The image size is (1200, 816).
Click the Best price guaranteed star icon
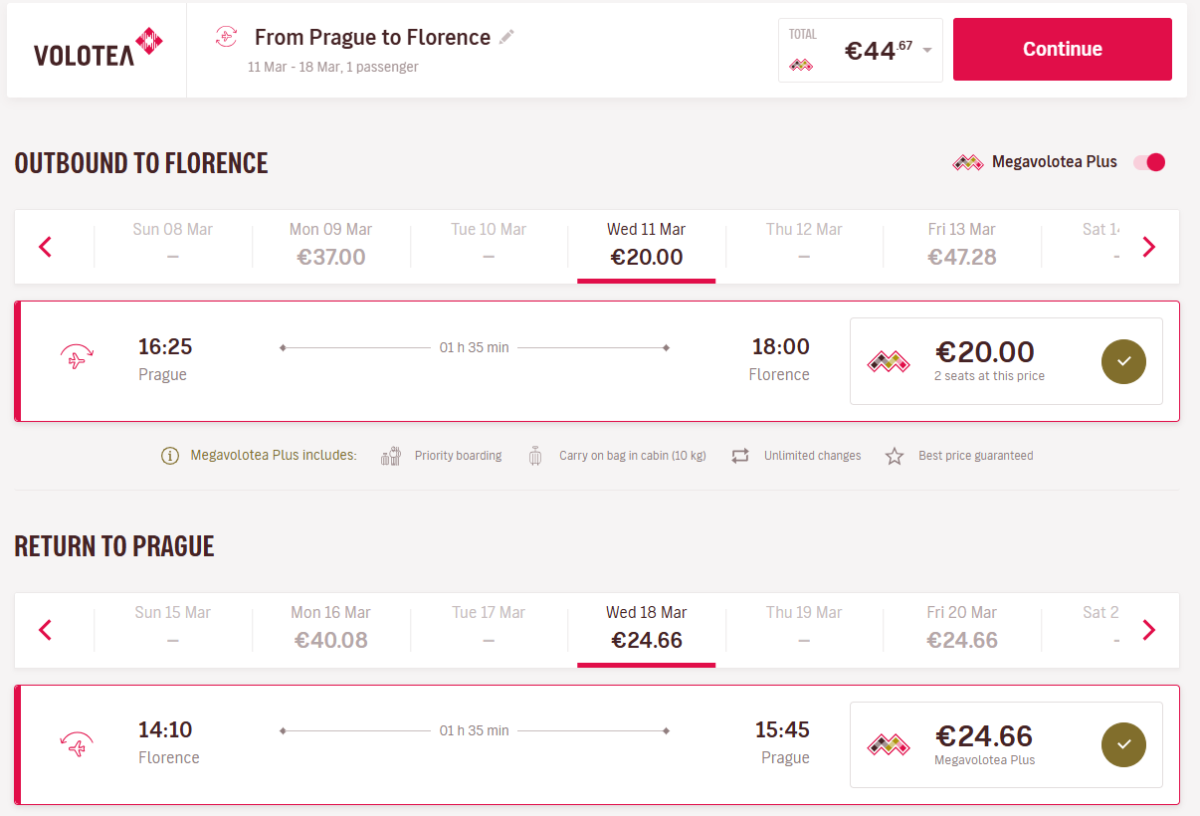click(x=894, y=456)
